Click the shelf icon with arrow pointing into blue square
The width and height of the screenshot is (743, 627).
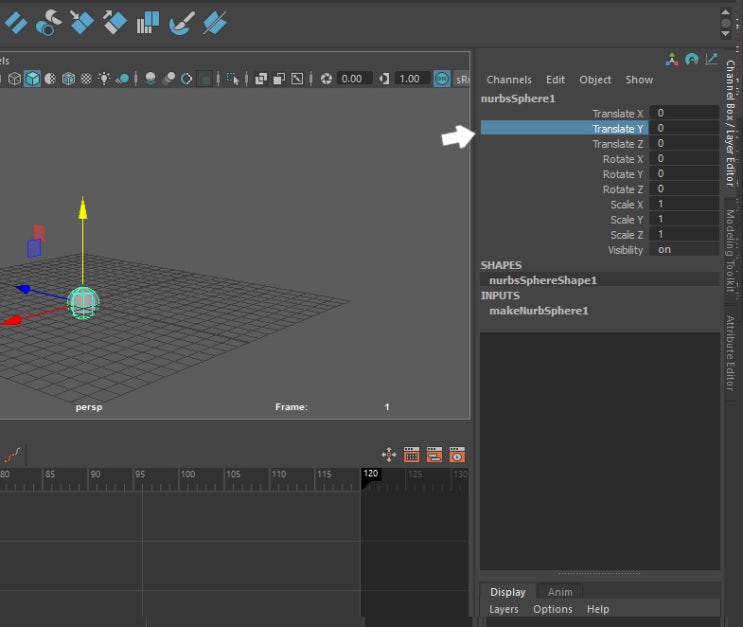click(82, 22)
